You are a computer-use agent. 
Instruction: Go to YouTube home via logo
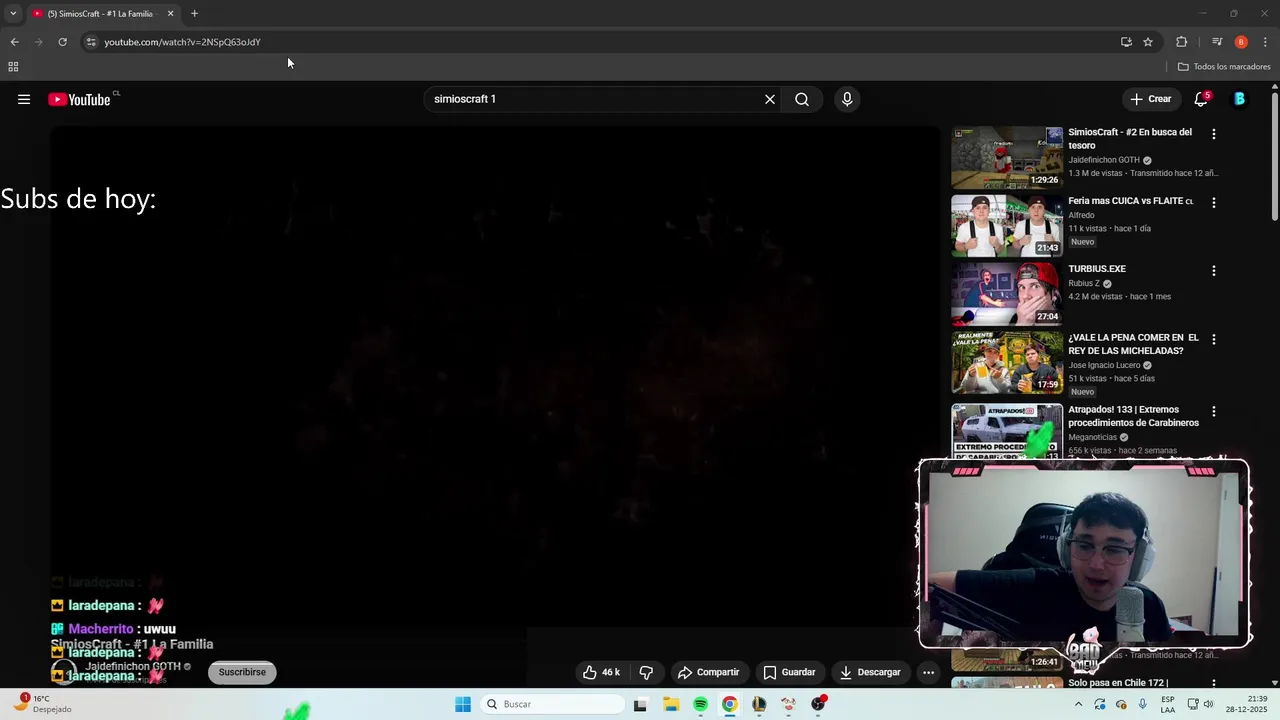[x=80, y=99]
